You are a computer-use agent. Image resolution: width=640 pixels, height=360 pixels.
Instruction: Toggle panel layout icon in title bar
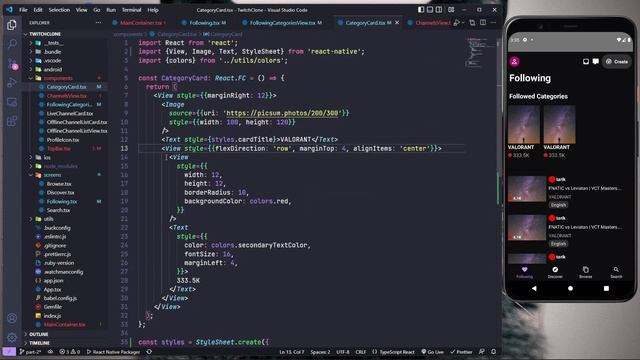pyautogui.click(x=430, y=10)
